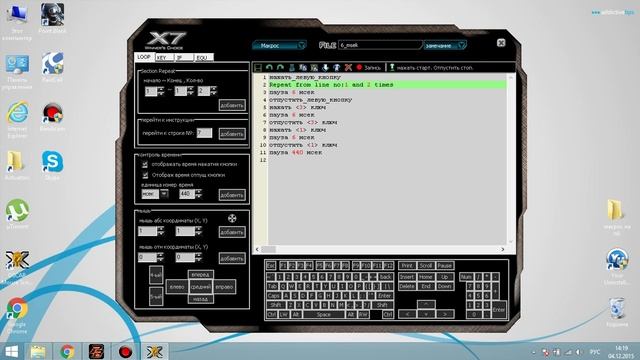Open the Recycle Bin on desktop
This screenshot has width=640, height=360.
(617, 312)
